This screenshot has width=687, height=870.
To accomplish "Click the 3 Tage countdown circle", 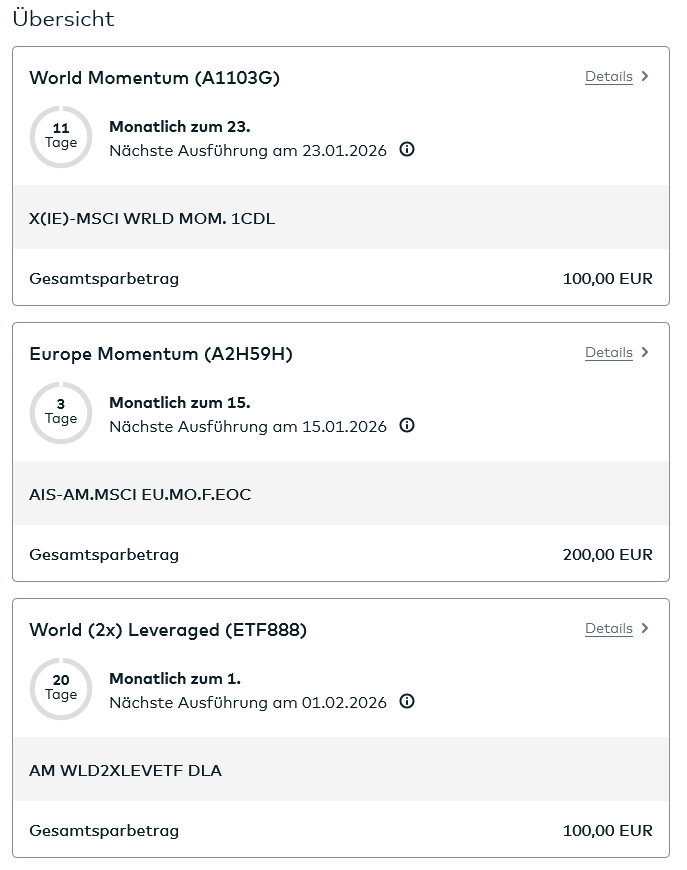I will click(61, 413).
